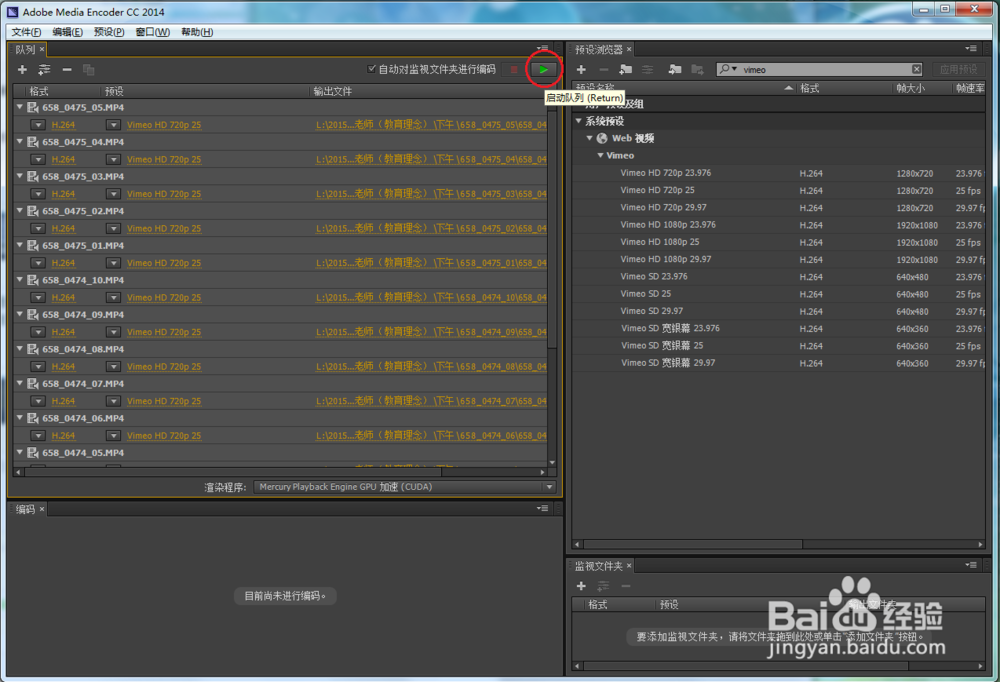Open the search magnifier options in the preset browser

tap(728, 69)
